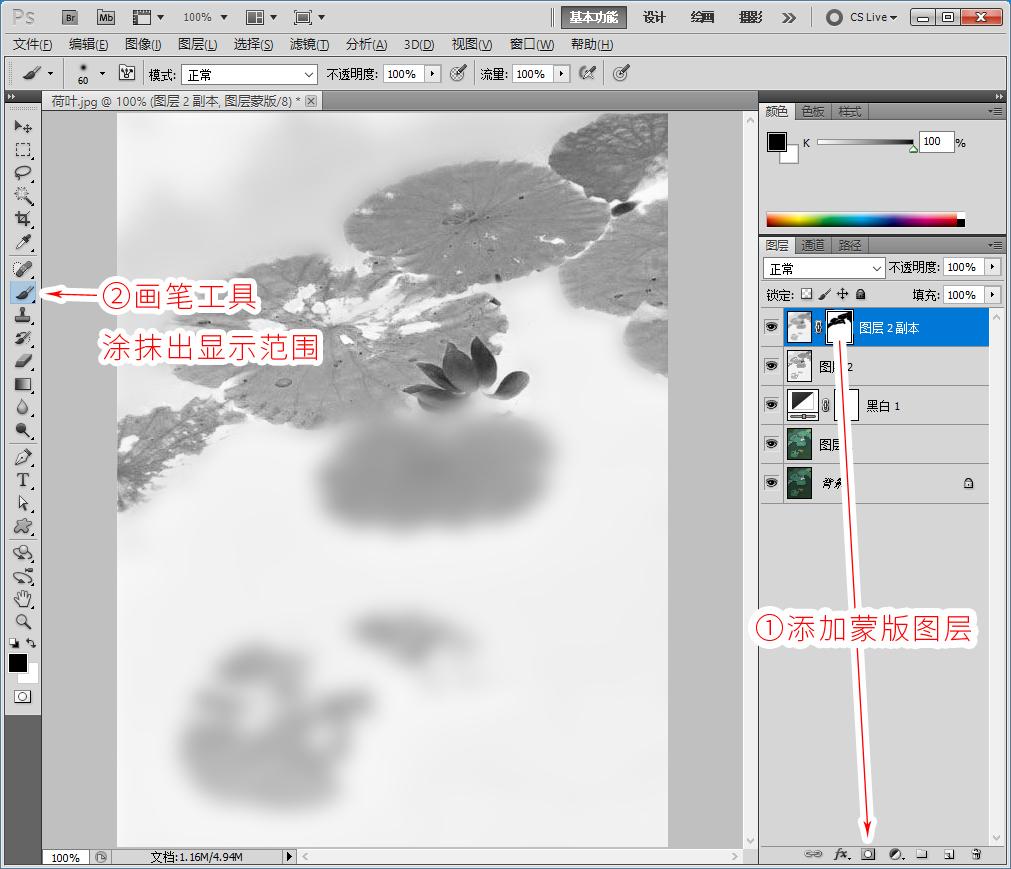The image size is (1011, 869).
Task: Hide the 黑白 1 adjustment layer
Action: point(771,404)
